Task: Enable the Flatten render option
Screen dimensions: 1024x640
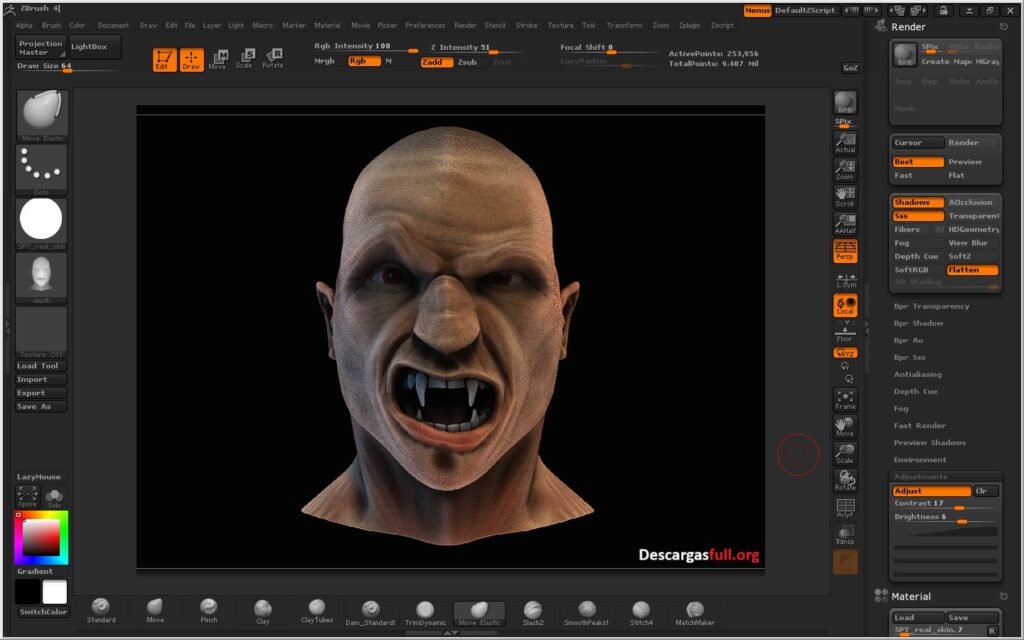Action: pos(971,269)
